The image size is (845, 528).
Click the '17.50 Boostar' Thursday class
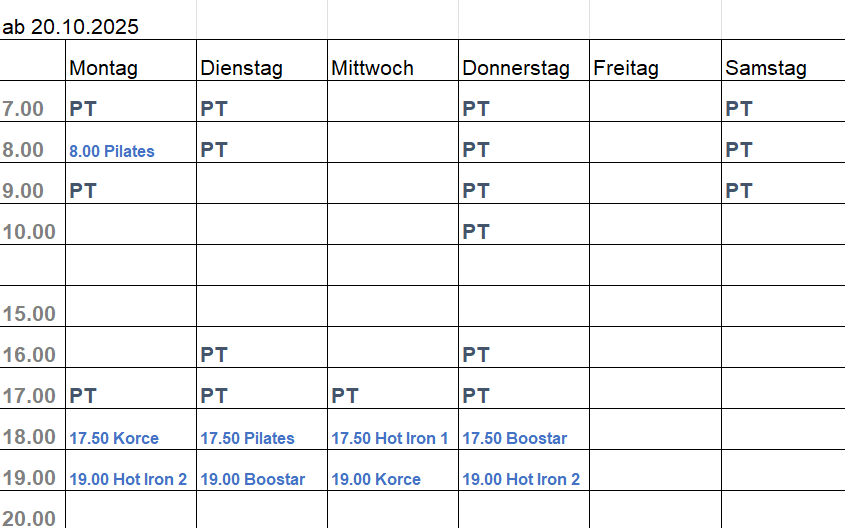coord(514,438)
